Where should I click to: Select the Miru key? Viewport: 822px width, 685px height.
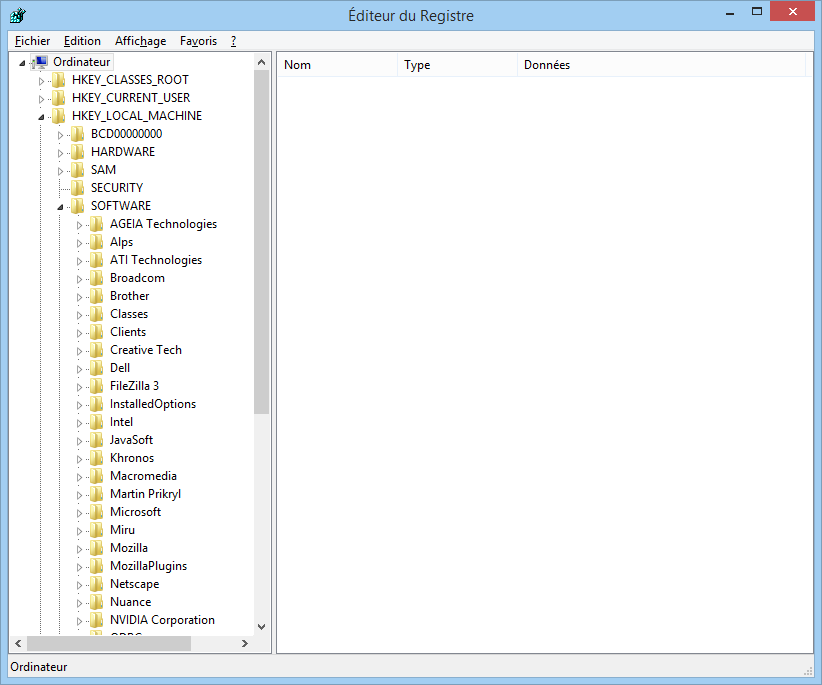(122, 530)
